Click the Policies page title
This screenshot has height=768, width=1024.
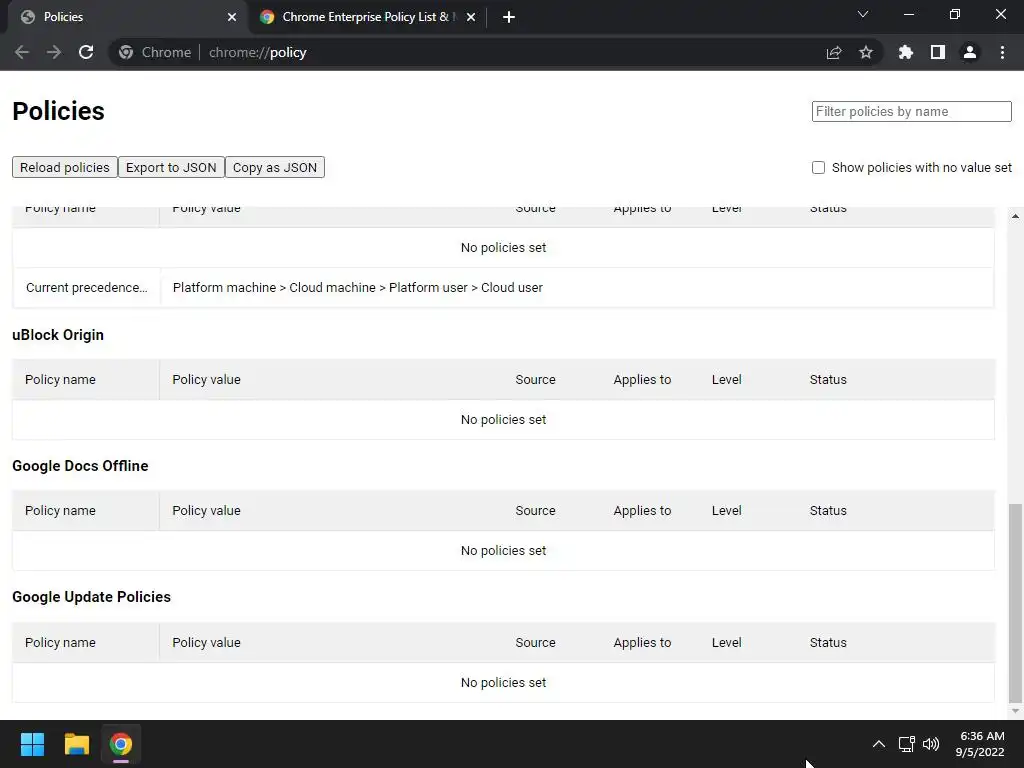(58, 111)
